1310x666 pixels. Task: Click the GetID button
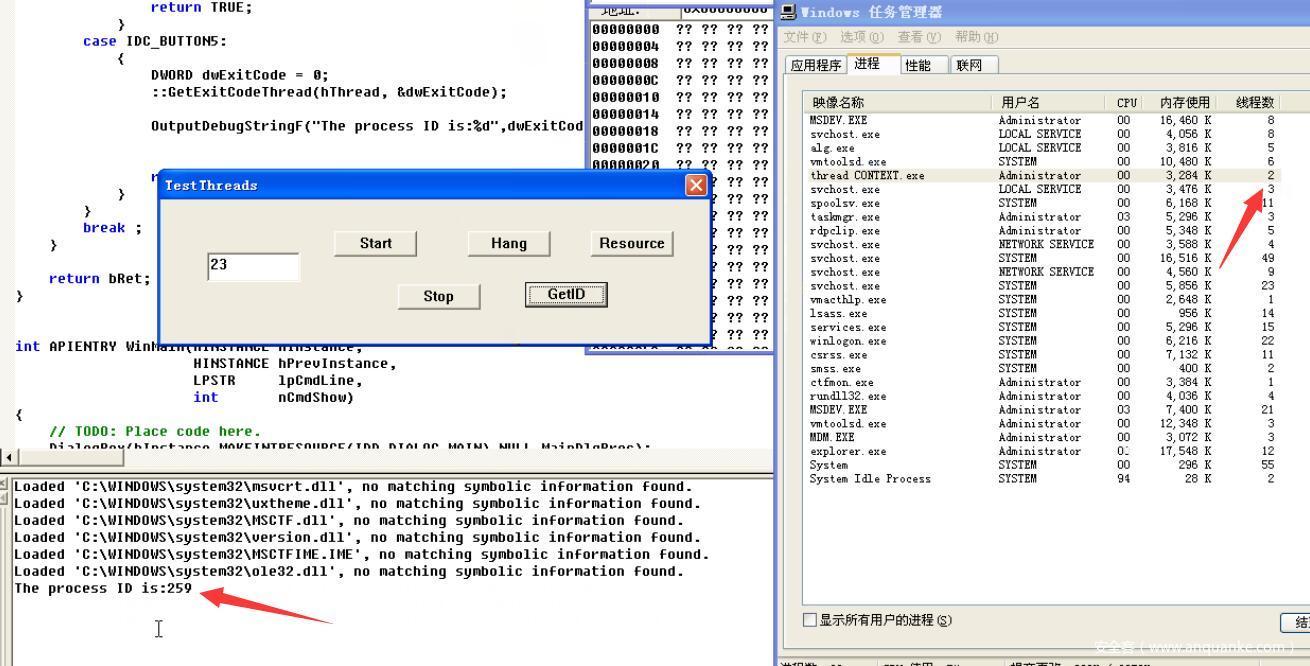coord(566,295)
